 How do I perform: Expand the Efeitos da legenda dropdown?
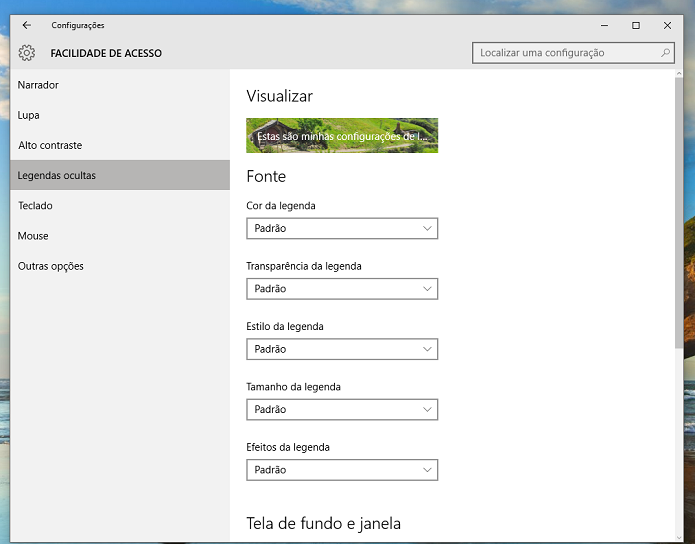click(342, 470)
